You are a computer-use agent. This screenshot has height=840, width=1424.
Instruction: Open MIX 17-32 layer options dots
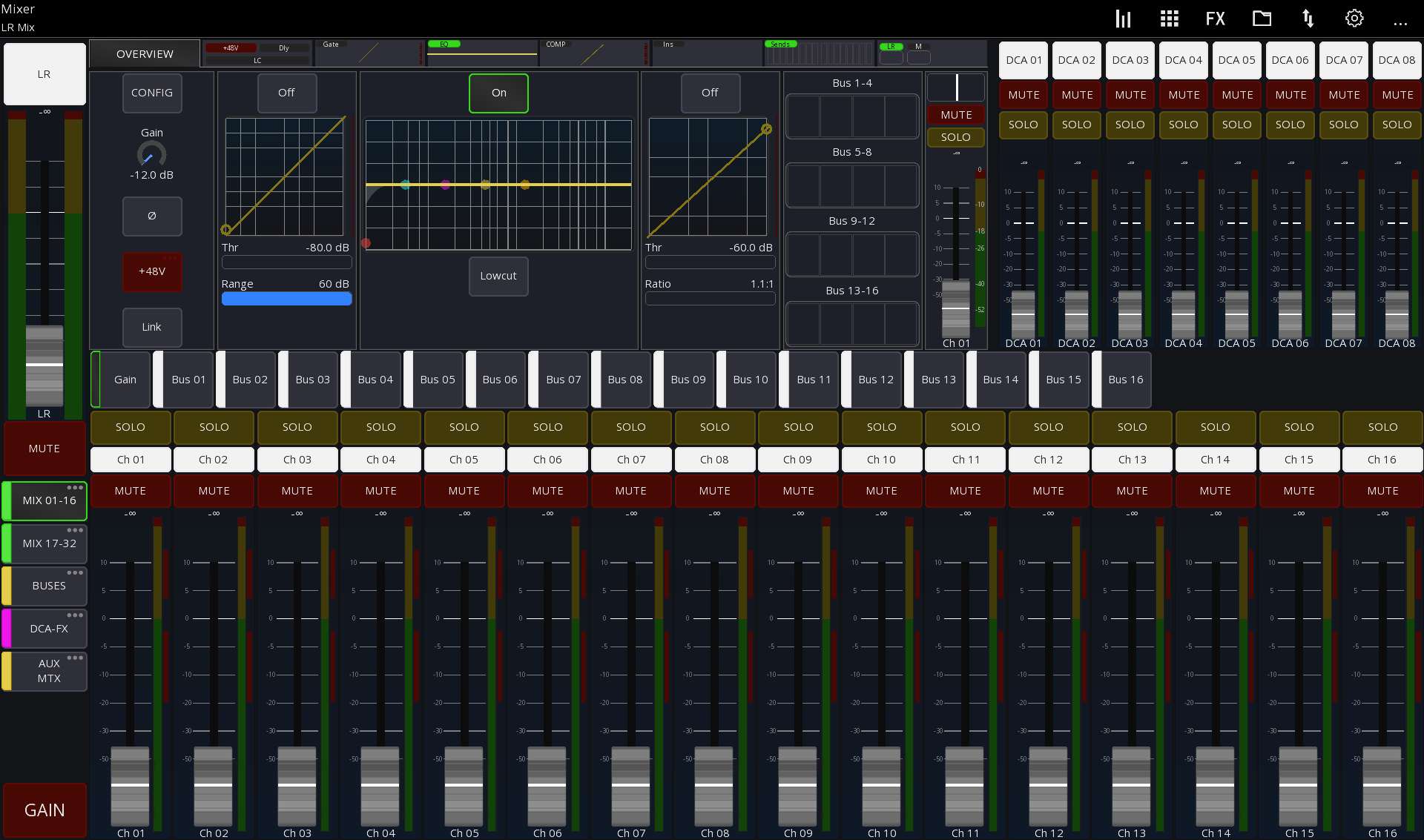pyautogui.click(x=75, y=530)
